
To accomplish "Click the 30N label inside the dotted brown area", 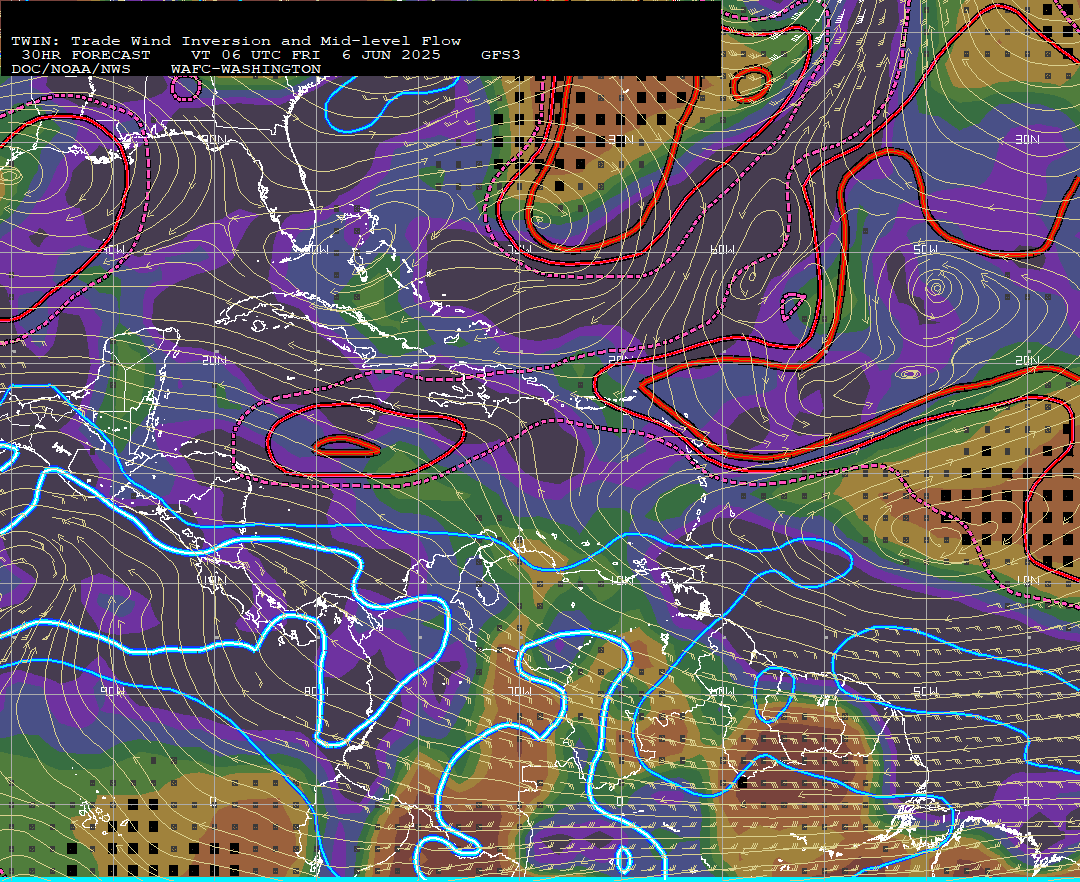I will tap(620, 140).
